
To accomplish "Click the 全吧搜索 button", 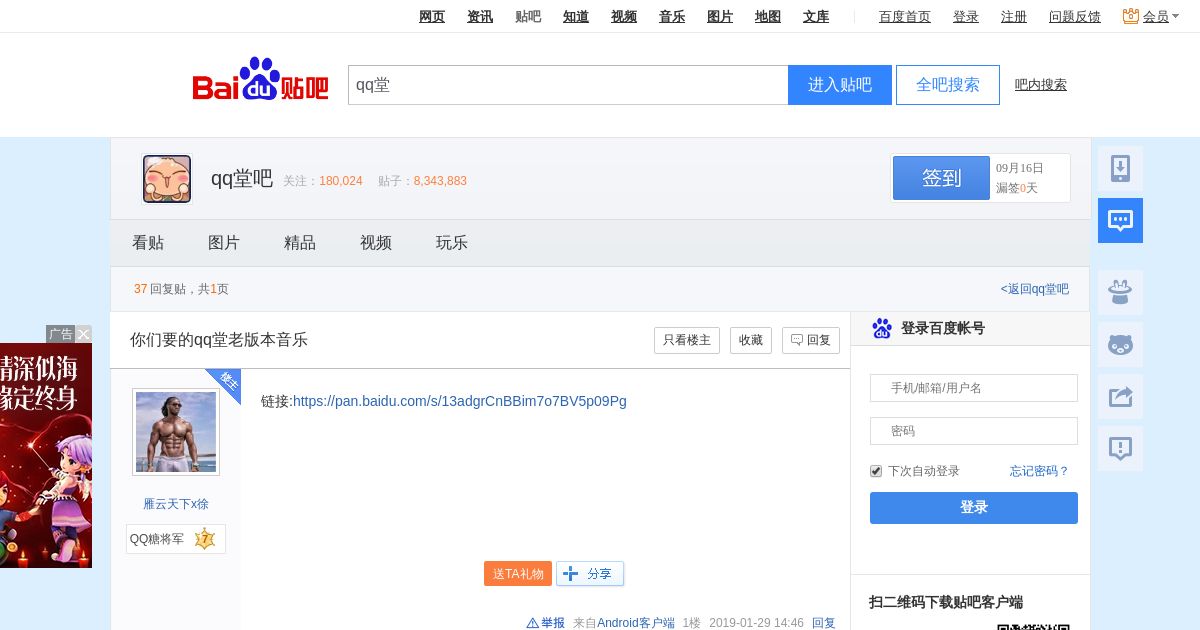I will (x=948, y=85).
